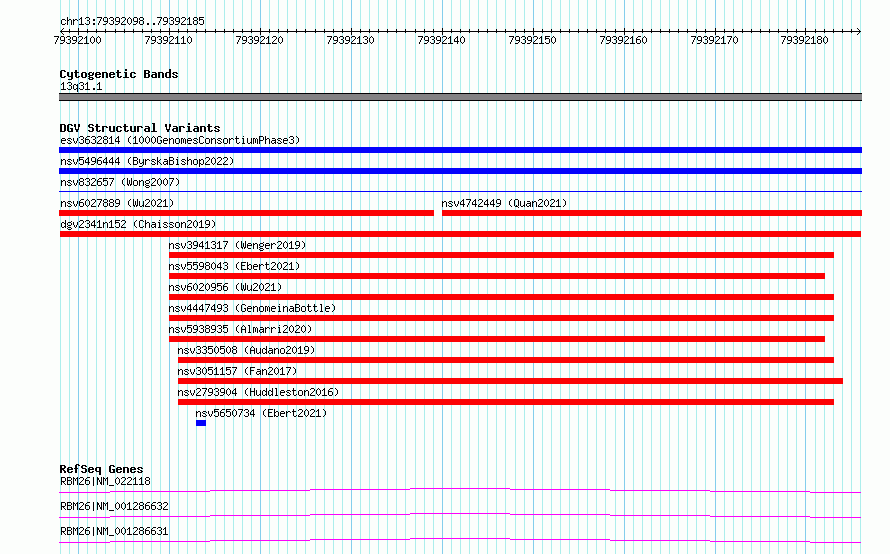Click transcript label RBM26|NM_001286632

click(114, 506)
